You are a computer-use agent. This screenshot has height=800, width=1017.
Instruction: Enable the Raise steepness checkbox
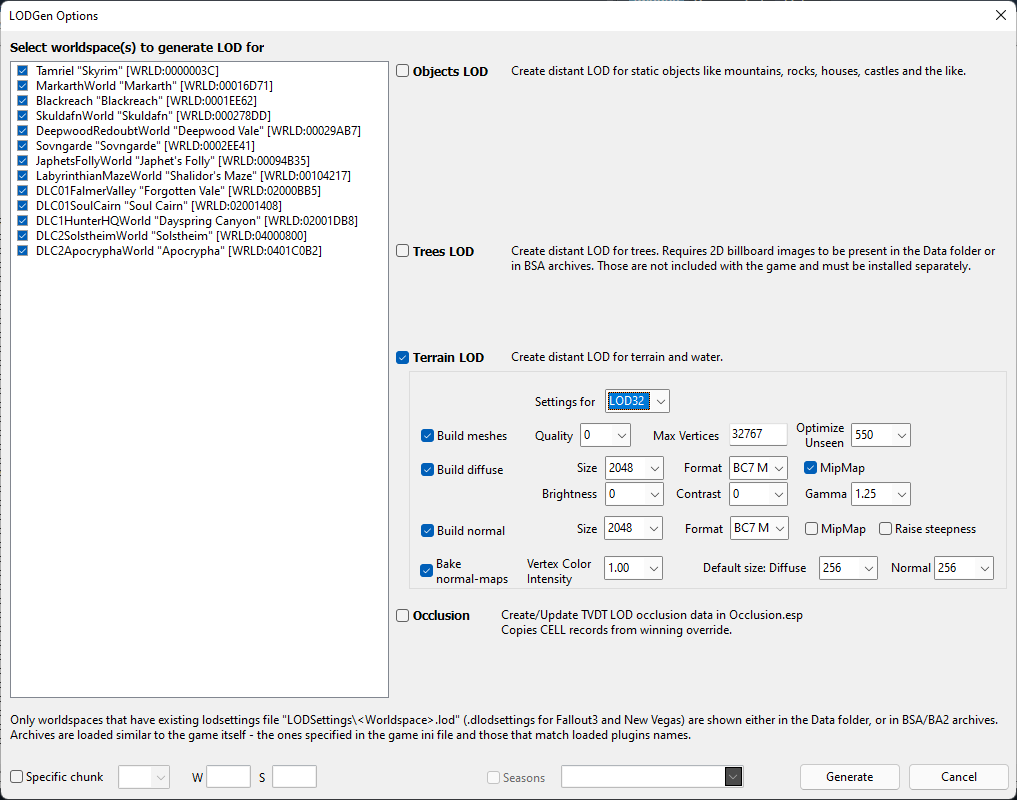coord(885,529)
